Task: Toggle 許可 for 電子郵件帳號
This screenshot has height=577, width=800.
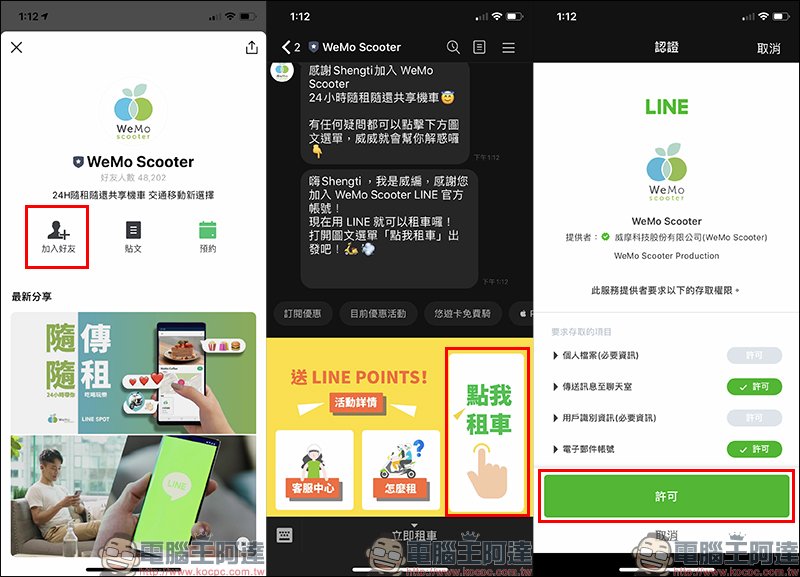Action: coord(754,449)
